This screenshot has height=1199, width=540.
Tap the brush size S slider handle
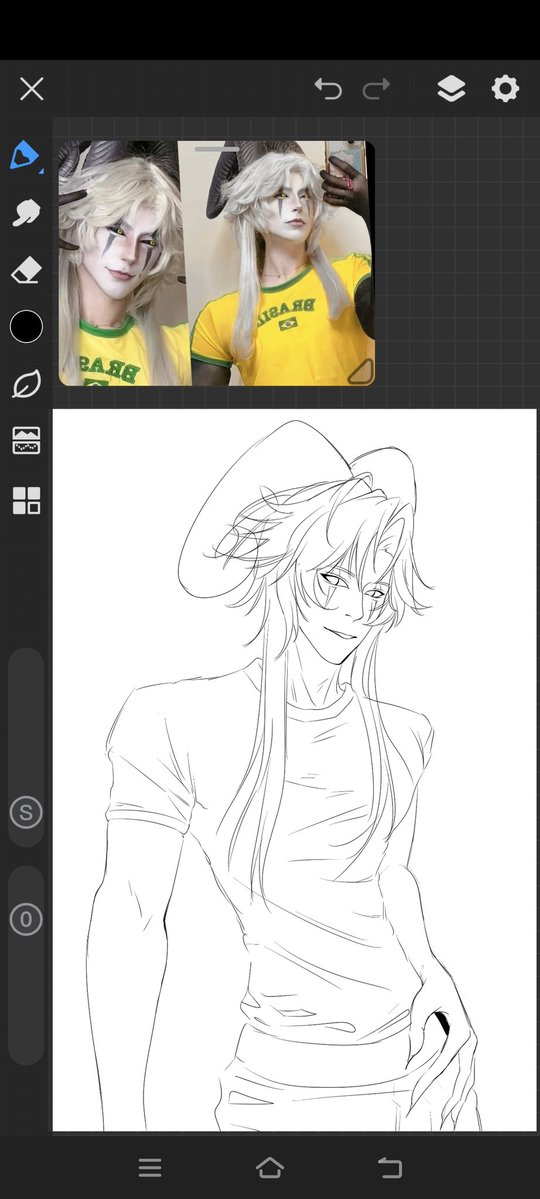[x=26, y=812]
